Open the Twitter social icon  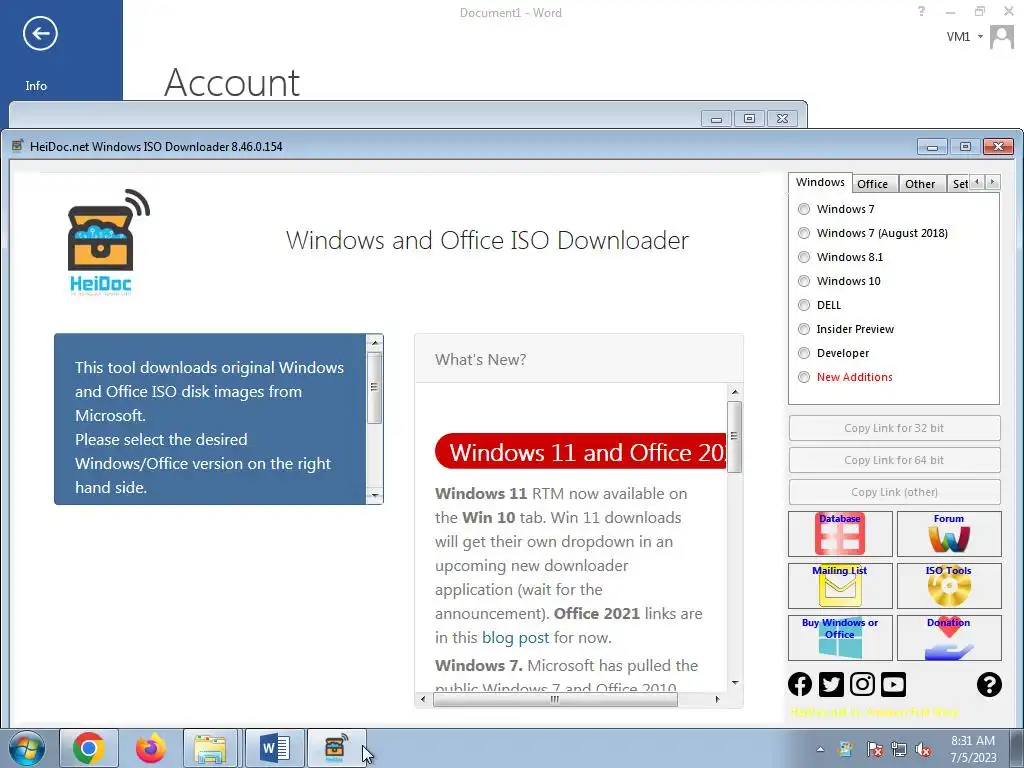pos(831,684)
